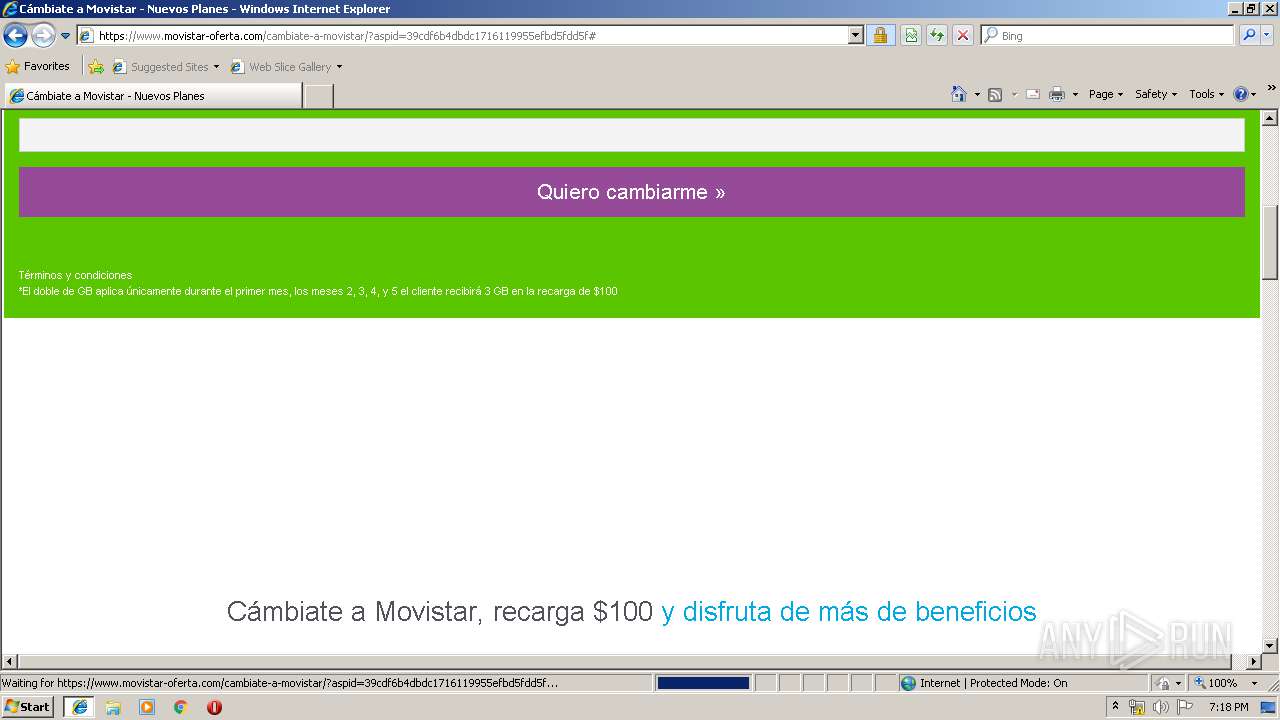
Task: Click Add to Favorites Bar icon
Action: (96, 67)
